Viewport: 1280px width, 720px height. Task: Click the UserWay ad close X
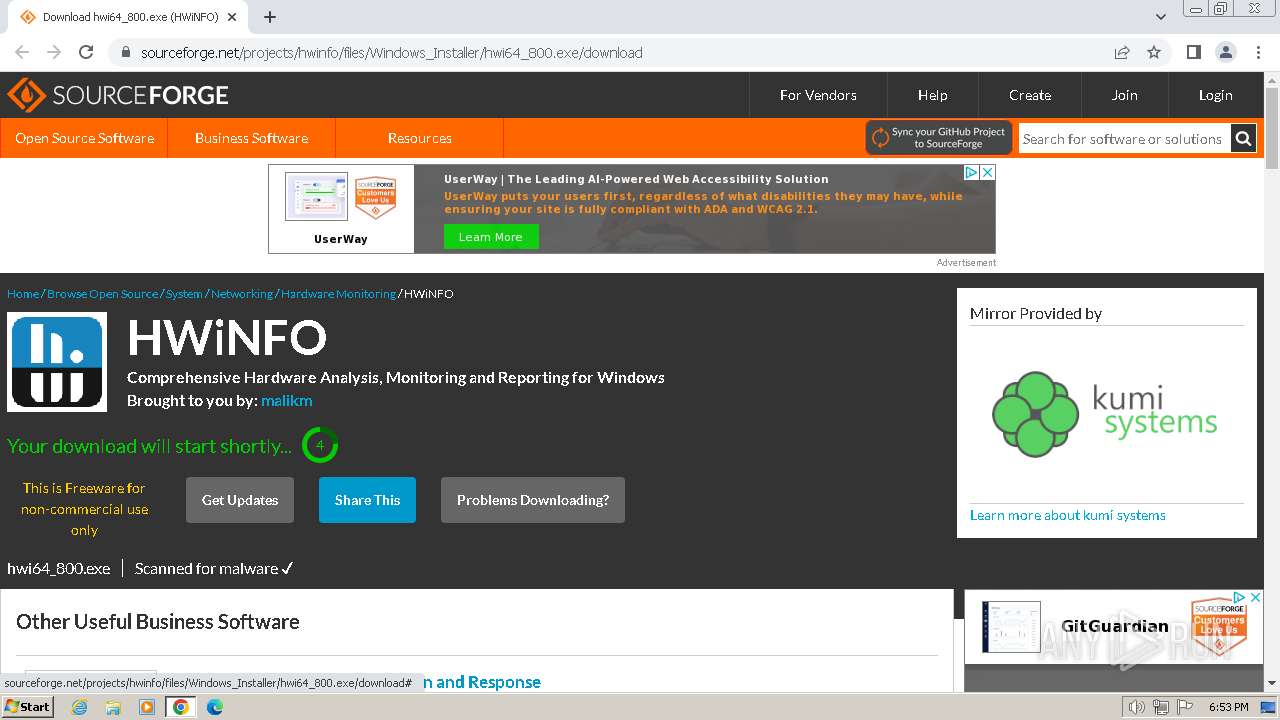point(987,173)
